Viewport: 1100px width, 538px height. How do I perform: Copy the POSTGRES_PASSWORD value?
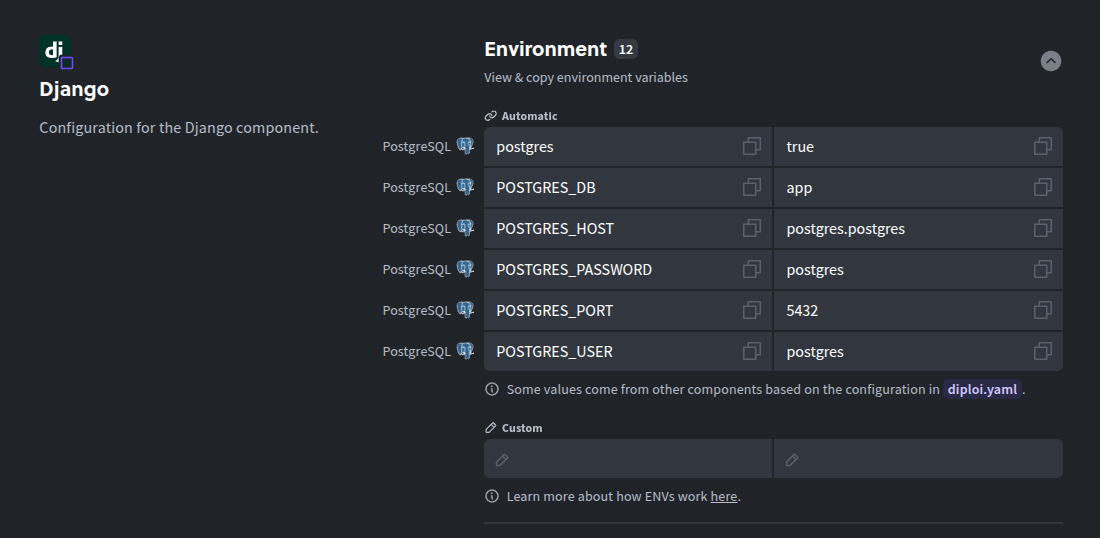tap(1042, 269)
